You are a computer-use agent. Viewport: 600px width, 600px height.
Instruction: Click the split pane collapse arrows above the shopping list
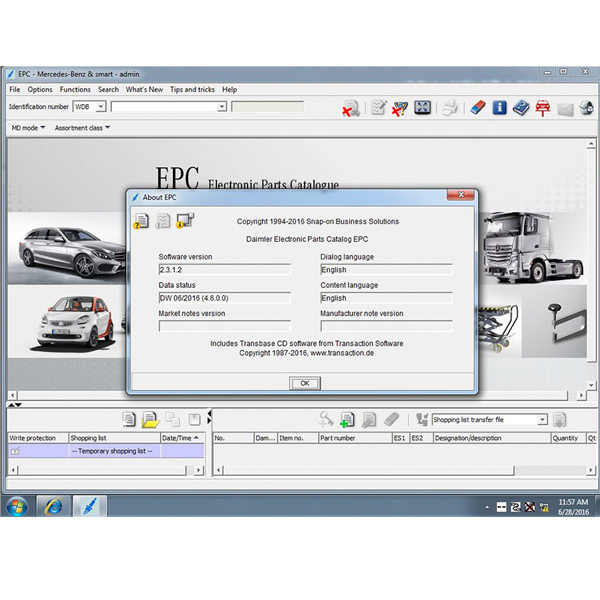(15, 404)
